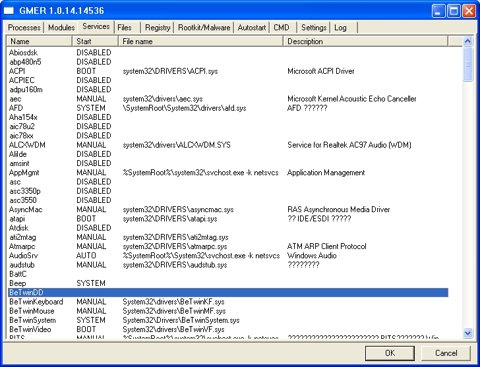The height and width of the screenshot is (367, 480).
Task: Click the scrollbar down arrow
Action: tap(468, 333)
